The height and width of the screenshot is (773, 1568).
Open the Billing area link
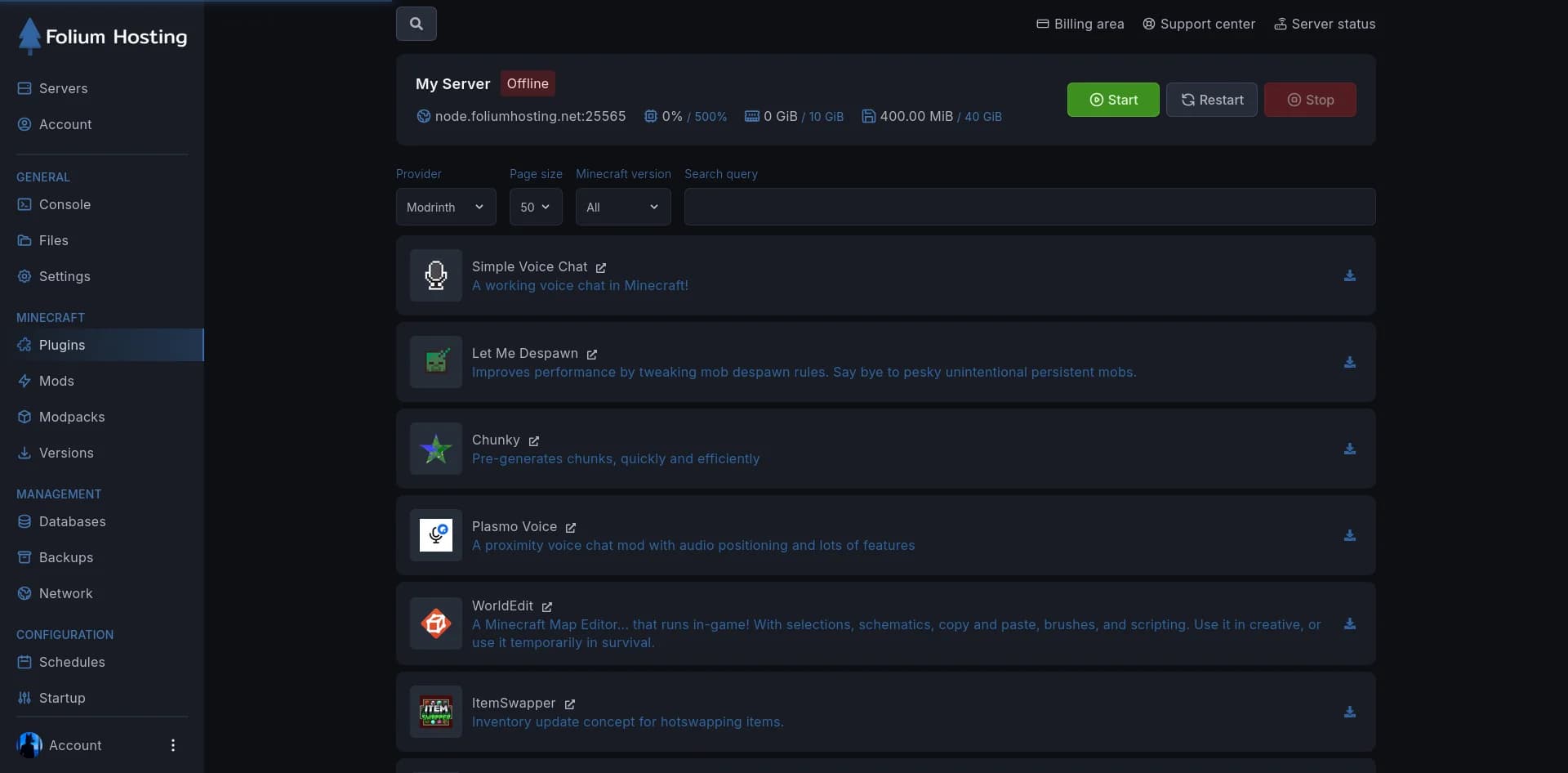click(1080, 25)
